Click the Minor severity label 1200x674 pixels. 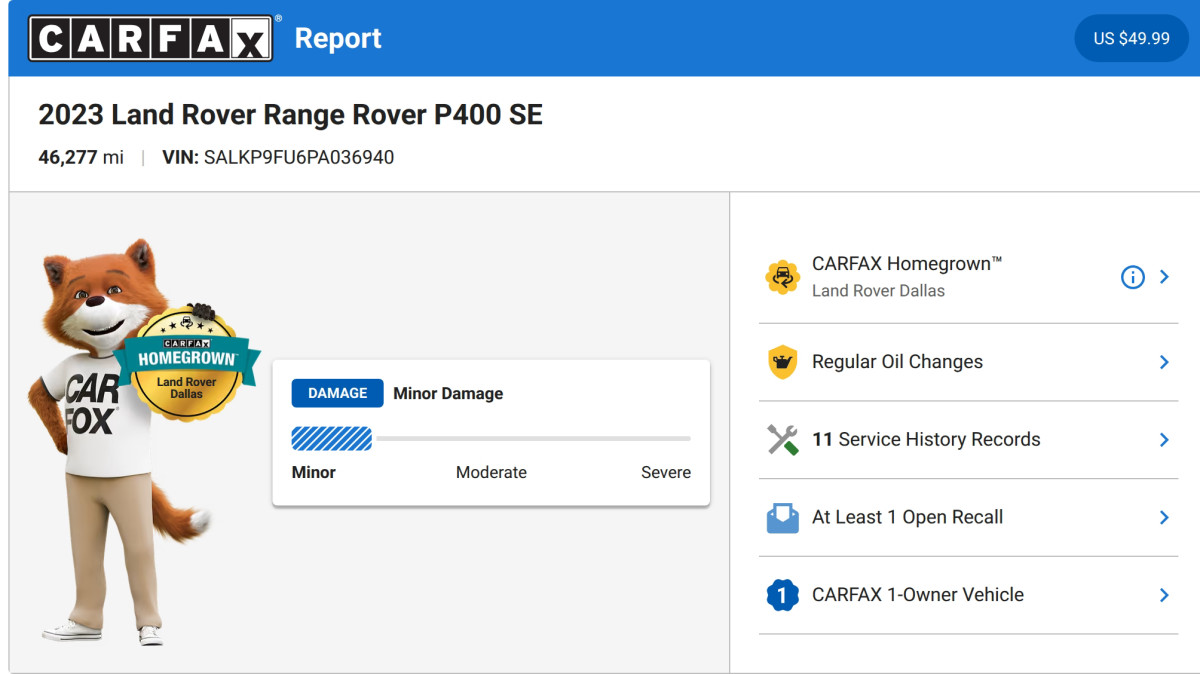pyautogui.click(x=314, y=472)
